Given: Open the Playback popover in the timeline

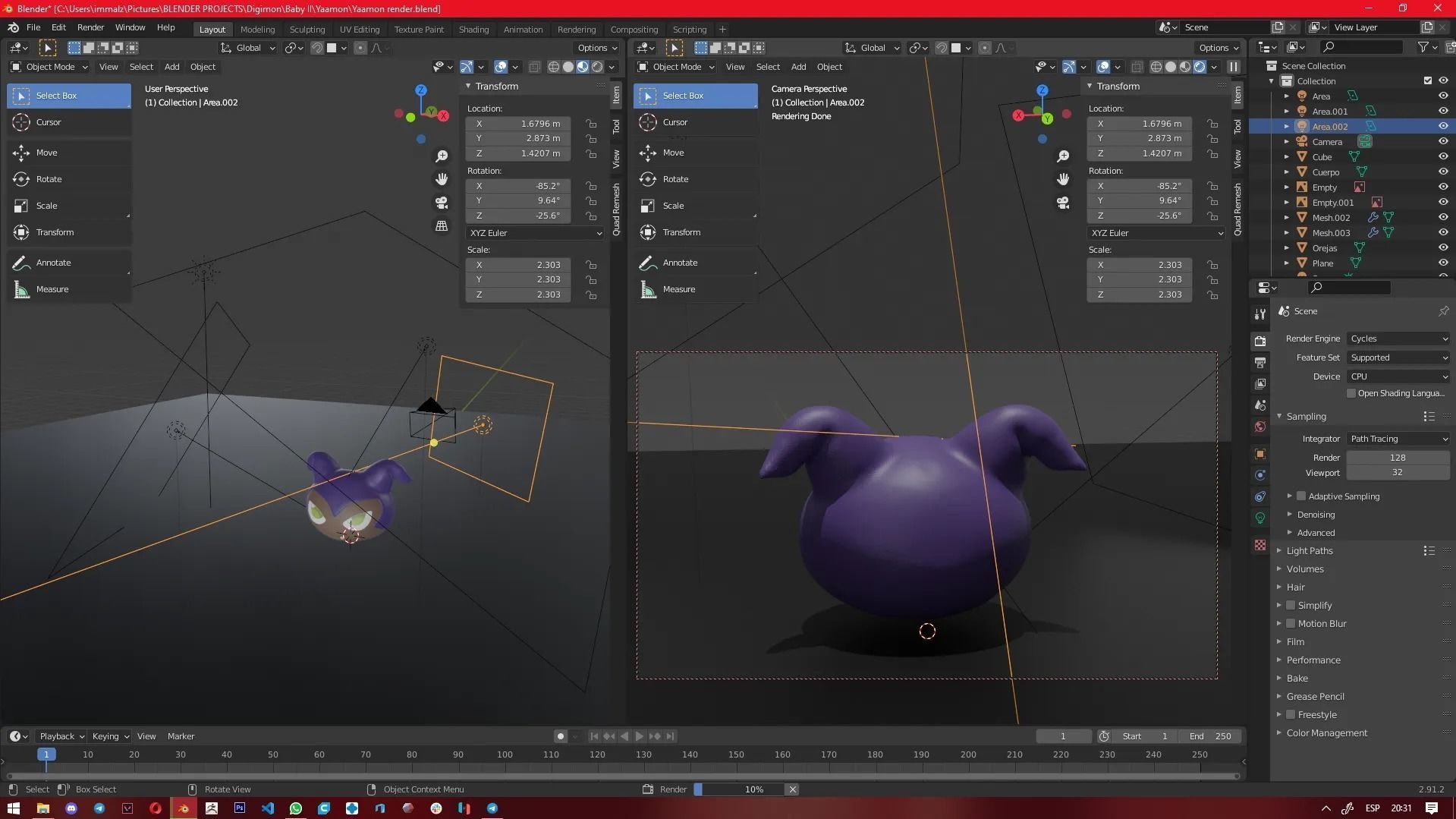Looking at the screenshot, I should click(61, 736).
